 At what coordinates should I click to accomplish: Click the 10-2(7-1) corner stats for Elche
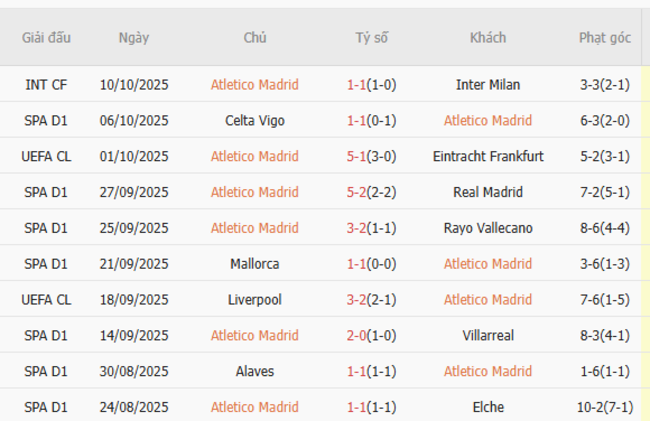(x=604, y=408)
